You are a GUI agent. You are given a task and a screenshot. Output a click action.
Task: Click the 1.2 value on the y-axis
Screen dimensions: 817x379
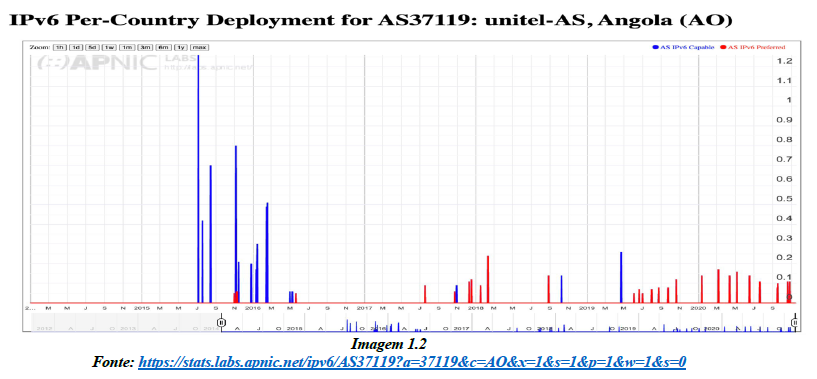point(785,61)
